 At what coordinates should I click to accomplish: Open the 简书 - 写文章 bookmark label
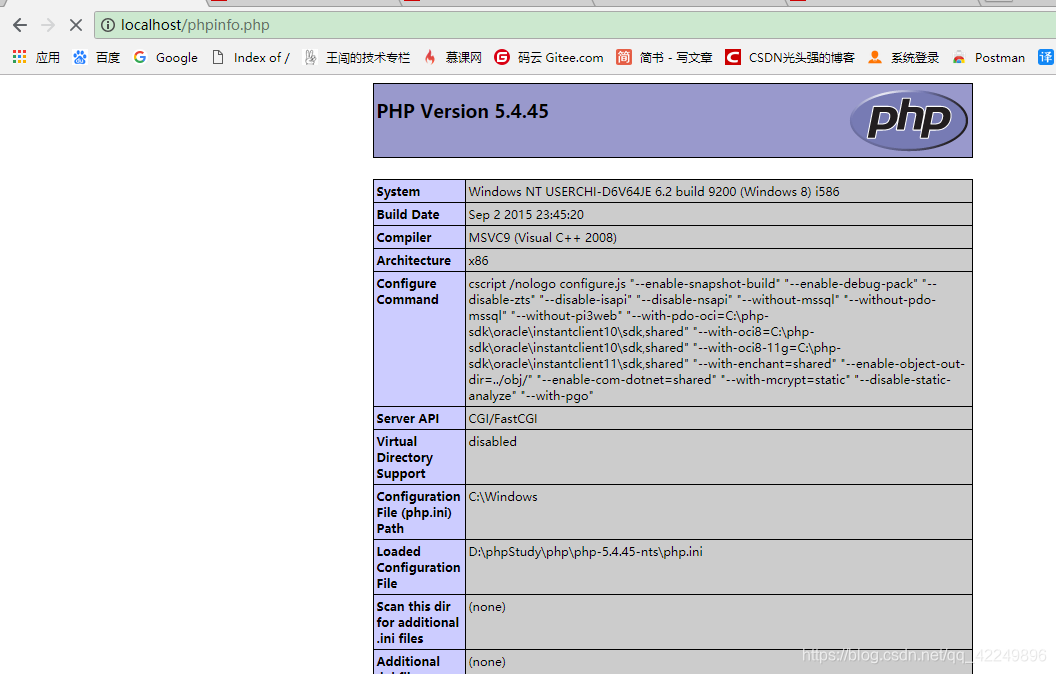pos(675,58)
